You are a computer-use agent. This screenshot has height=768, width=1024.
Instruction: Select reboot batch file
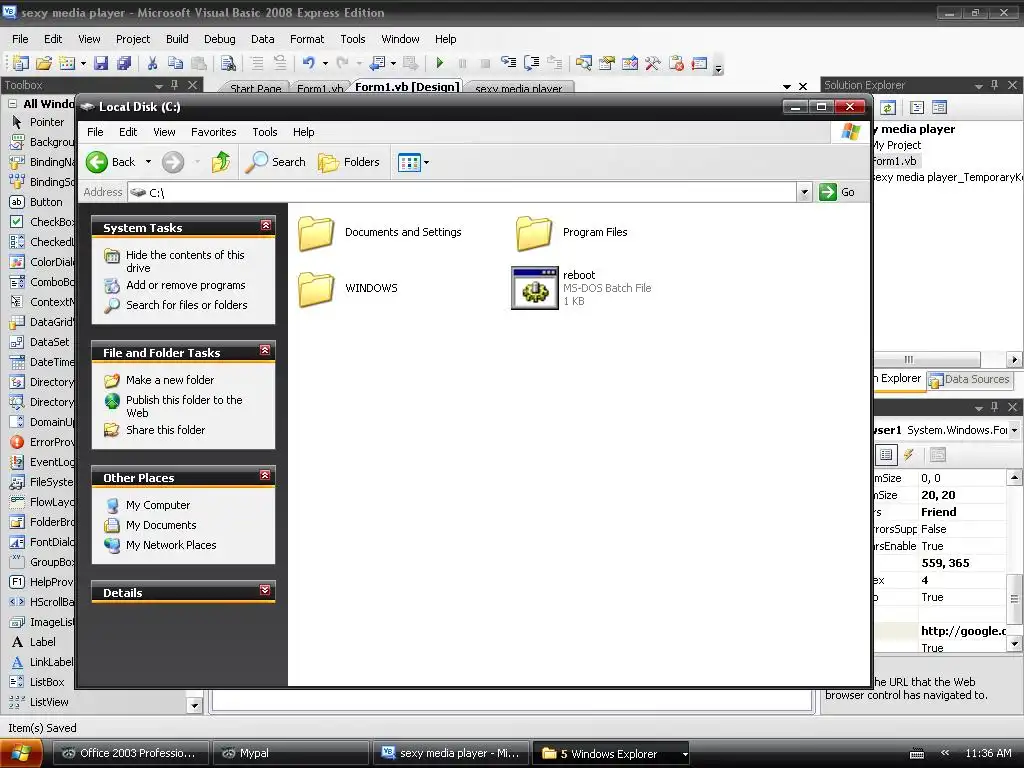pyautogui.click(x=581, y=288)
